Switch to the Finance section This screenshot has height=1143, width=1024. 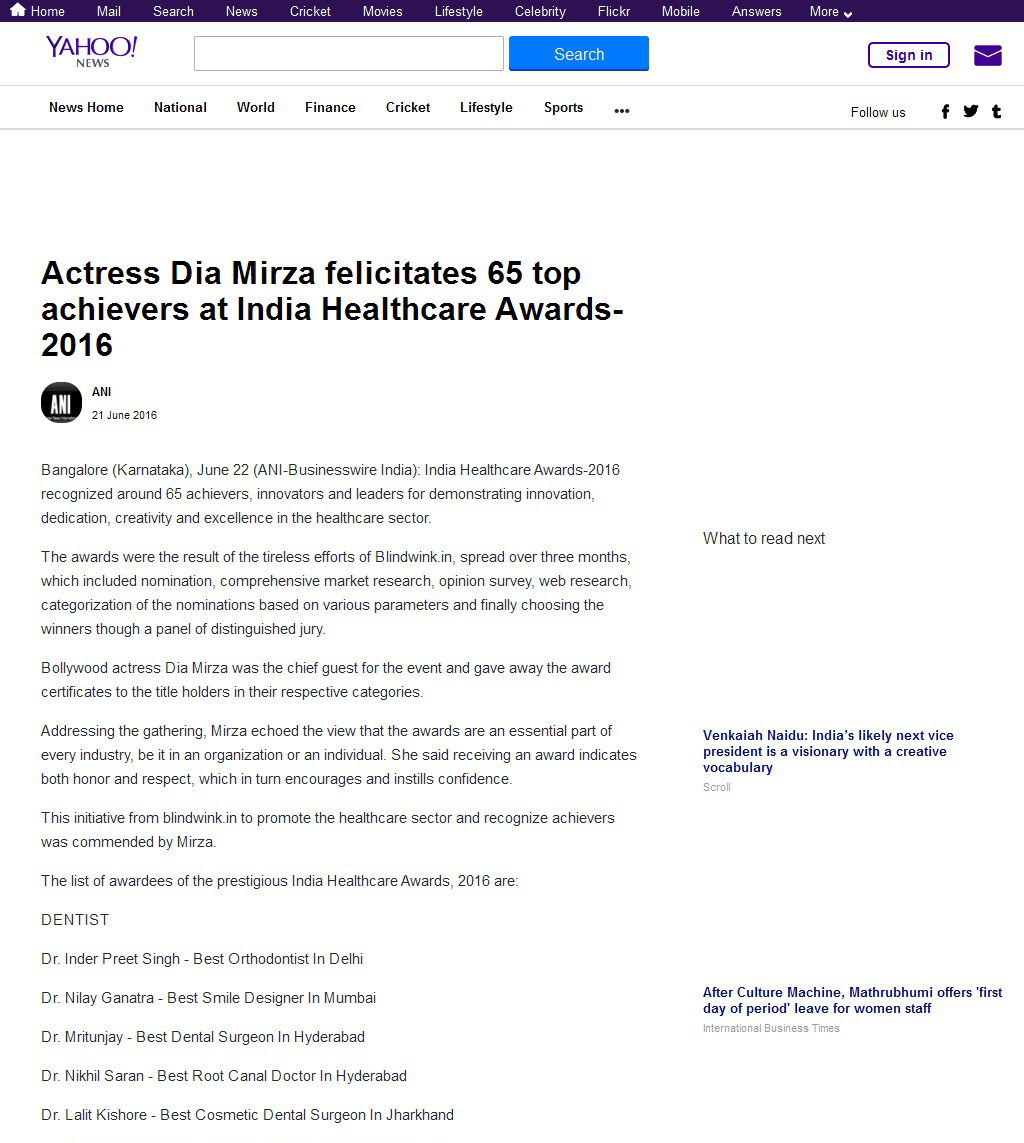point(330,107)
